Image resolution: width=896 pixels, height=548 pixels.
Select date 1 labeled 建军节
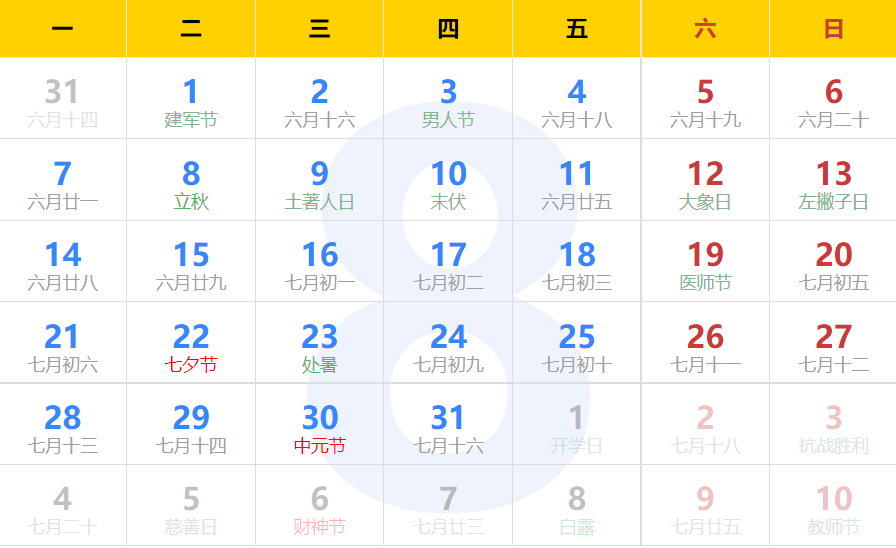[x=191, y=98]
